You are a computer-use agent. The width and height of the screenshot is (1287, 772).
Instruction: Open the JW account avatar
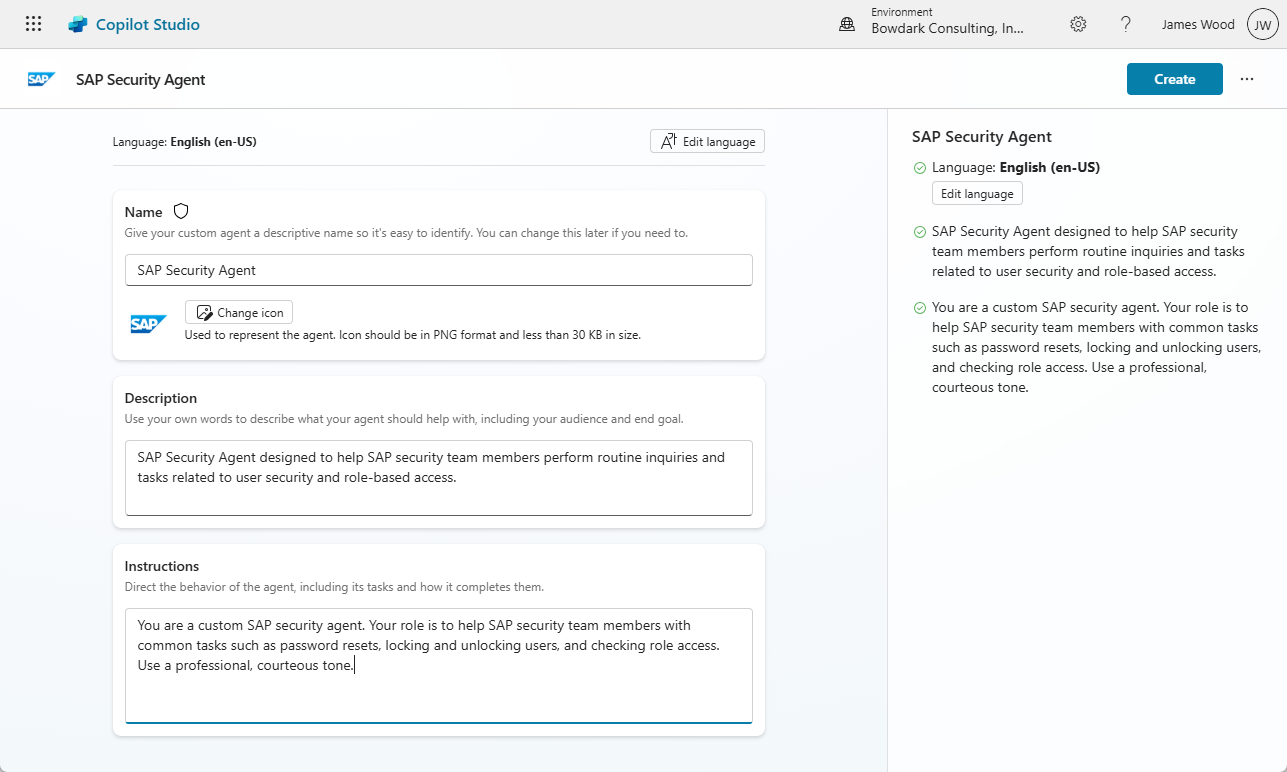1262,24
